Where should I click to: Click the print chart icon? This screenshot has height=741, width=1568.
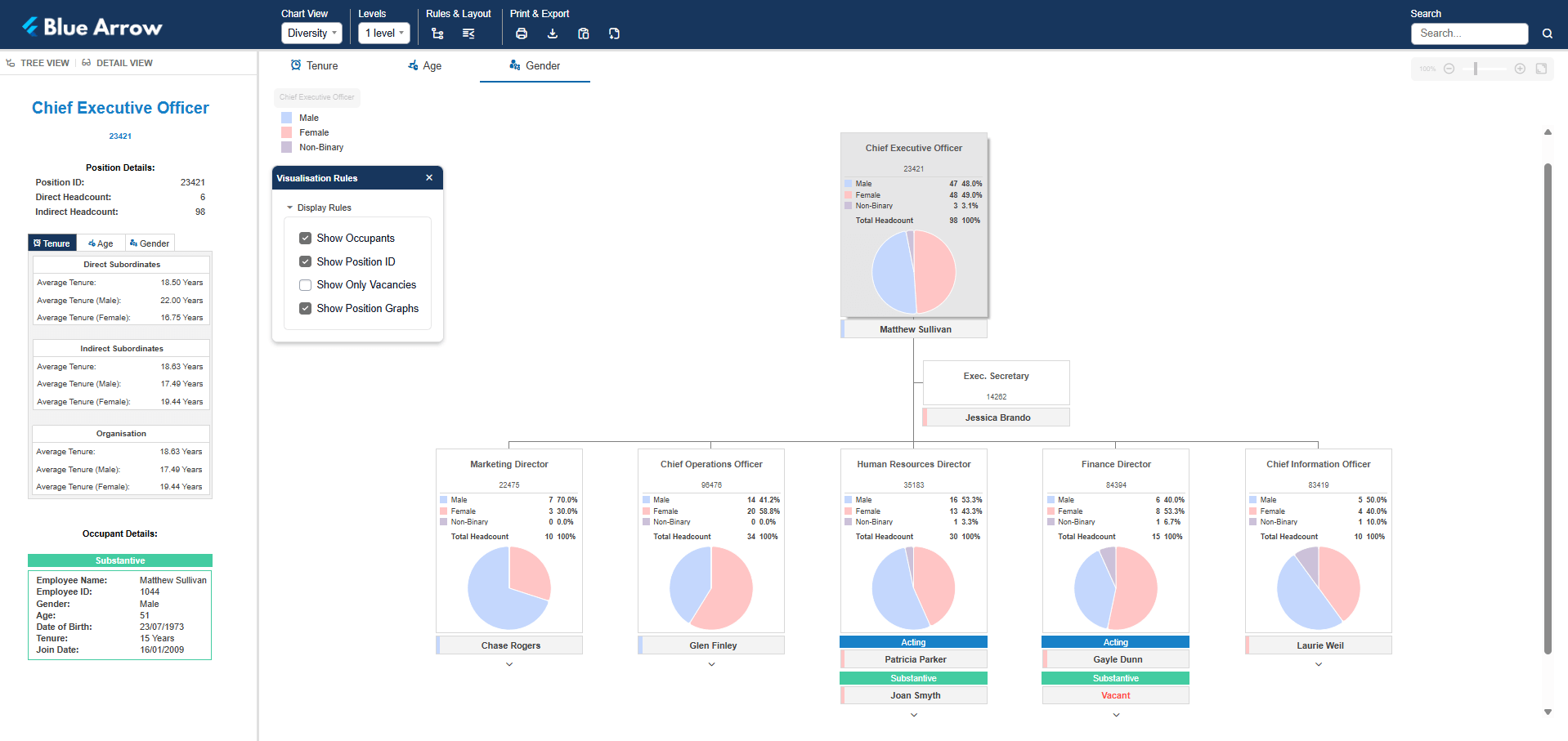(522, 33)
